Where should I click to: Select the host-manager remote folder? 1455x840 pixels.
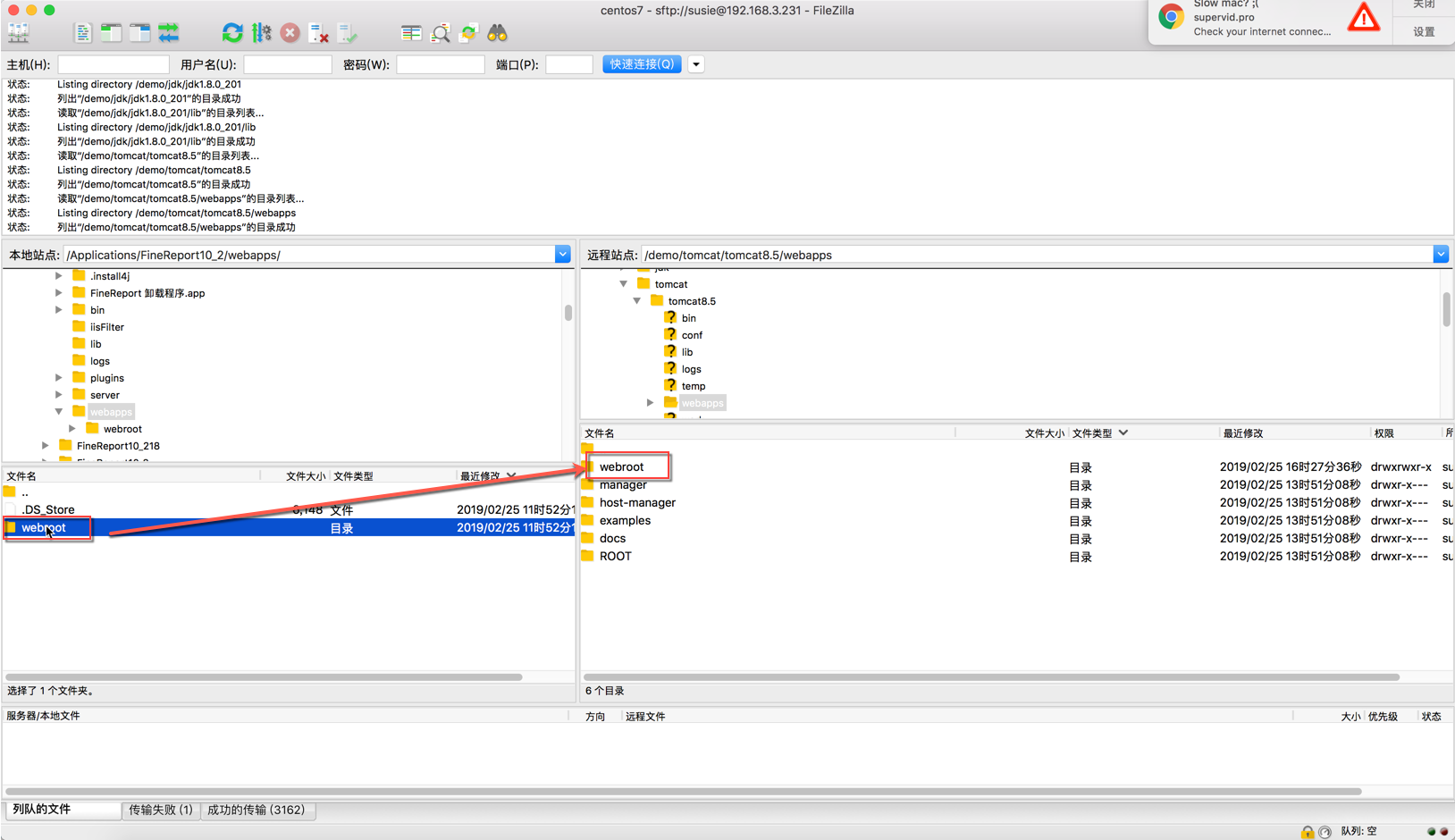point(637,503)
